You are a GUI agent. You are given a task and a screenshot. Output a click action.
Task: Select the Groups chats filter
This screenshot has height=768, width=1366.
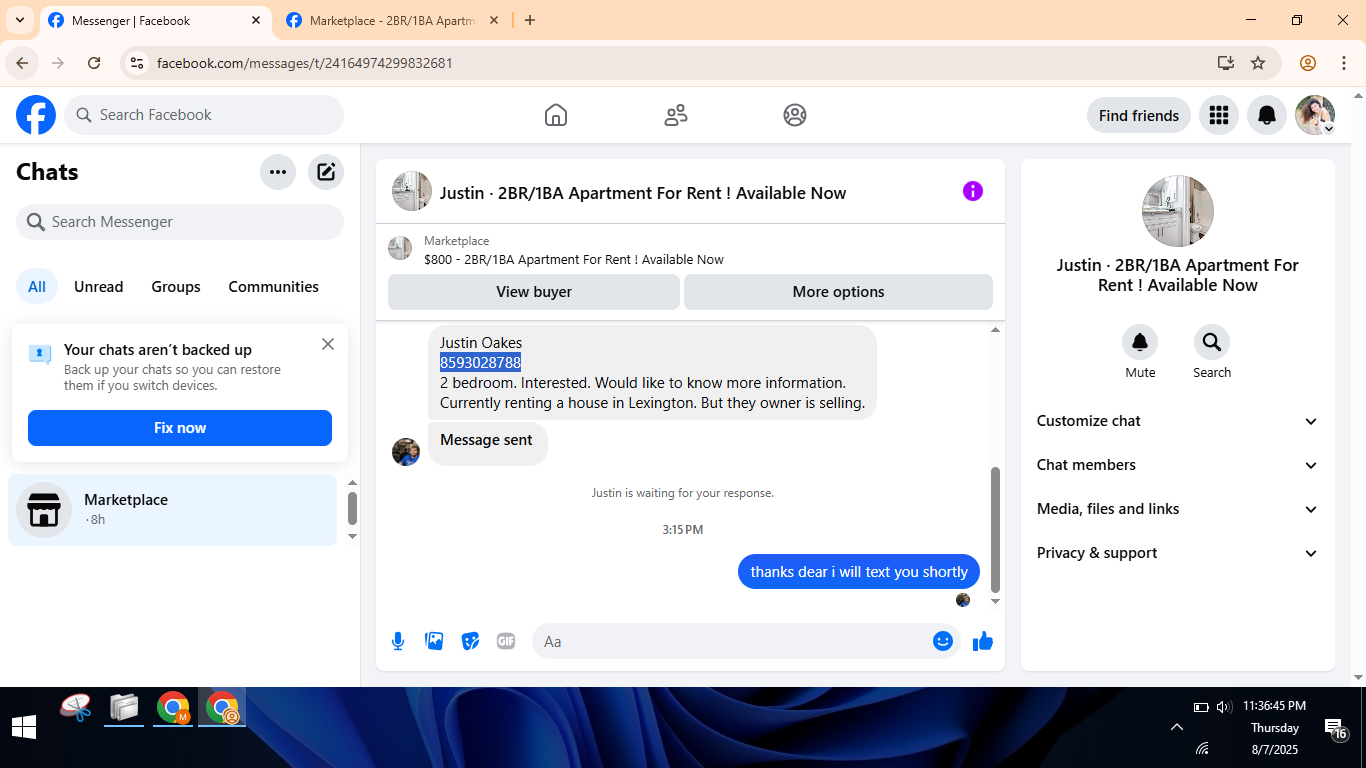pyautogui.click(x=176, y=287)
